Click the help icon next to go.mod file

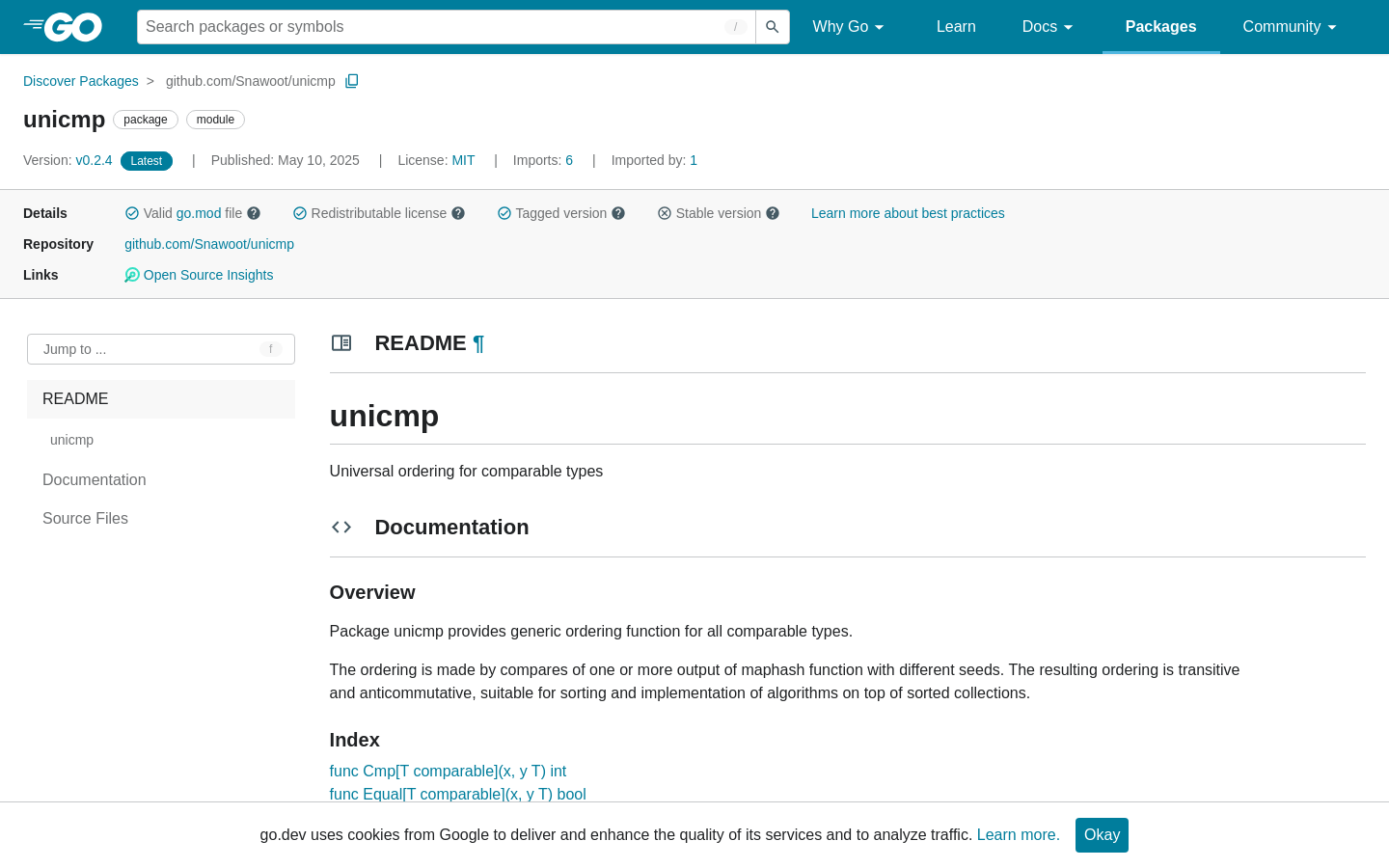pos(254,213)
